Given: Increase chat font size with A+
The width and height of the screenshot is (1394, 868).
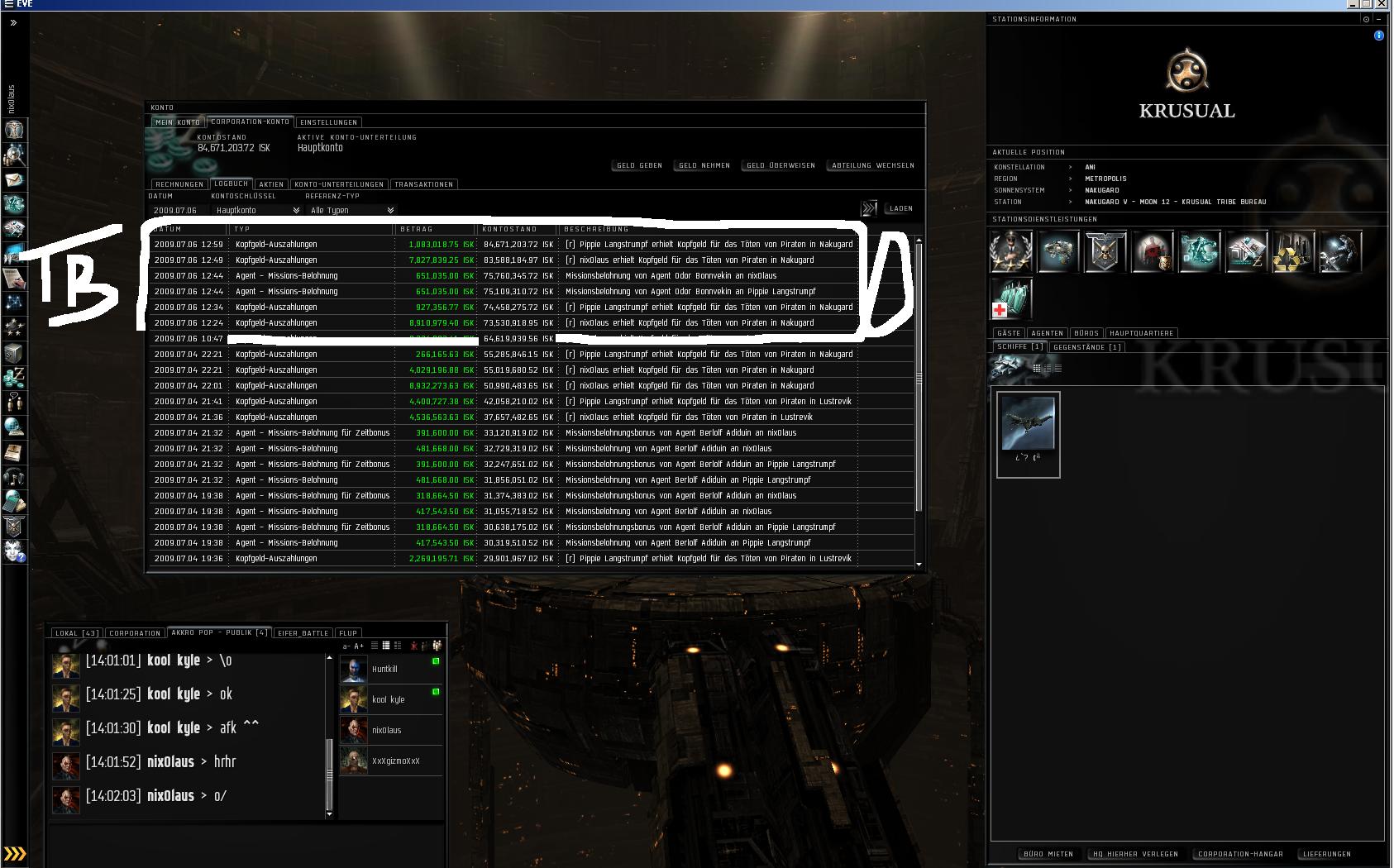Looking at the screenshot, I should click(x=359, y=646).
